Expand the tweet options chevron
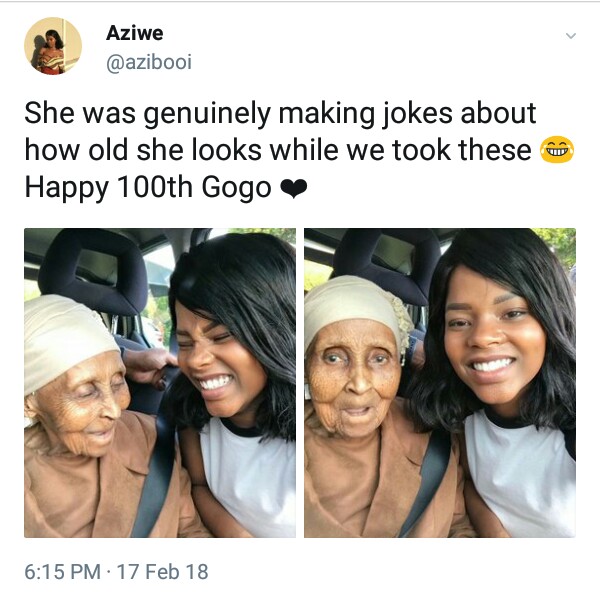The width and height of the screenshot is (600, 599). 571,36
